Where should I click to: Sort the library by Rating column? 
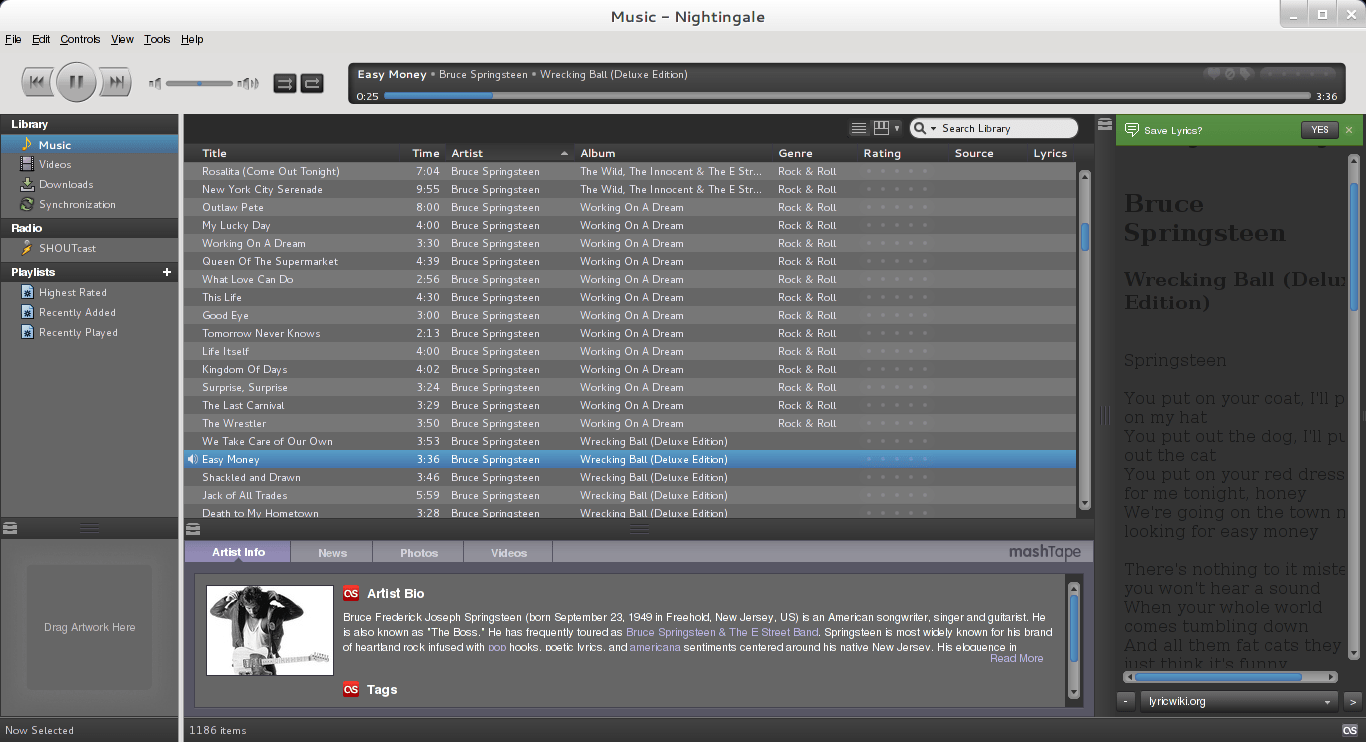tap(904, 153)
